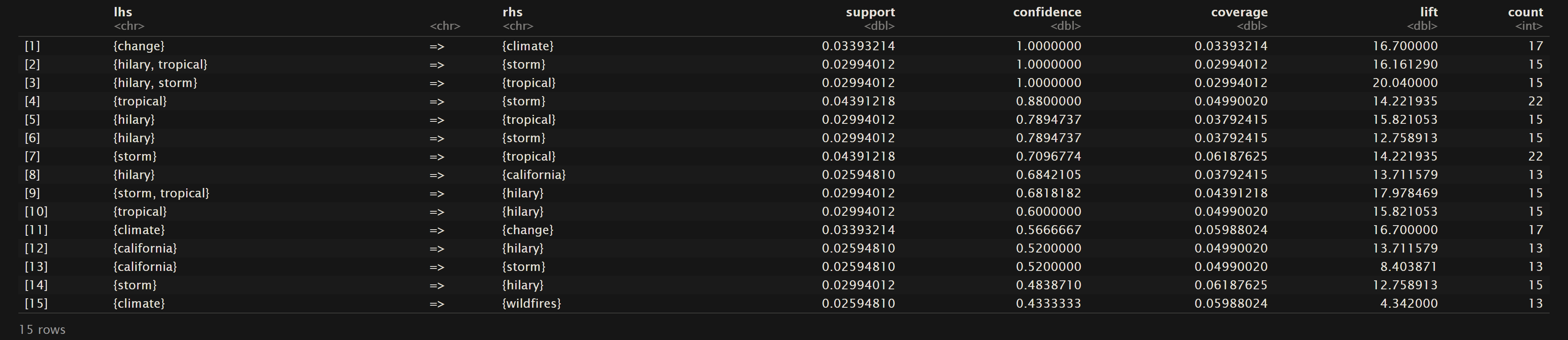Click the support column header
Image resolution: width=1568 pixels, height=340 pixels.
pyautogui.click(x=870, y=12)
